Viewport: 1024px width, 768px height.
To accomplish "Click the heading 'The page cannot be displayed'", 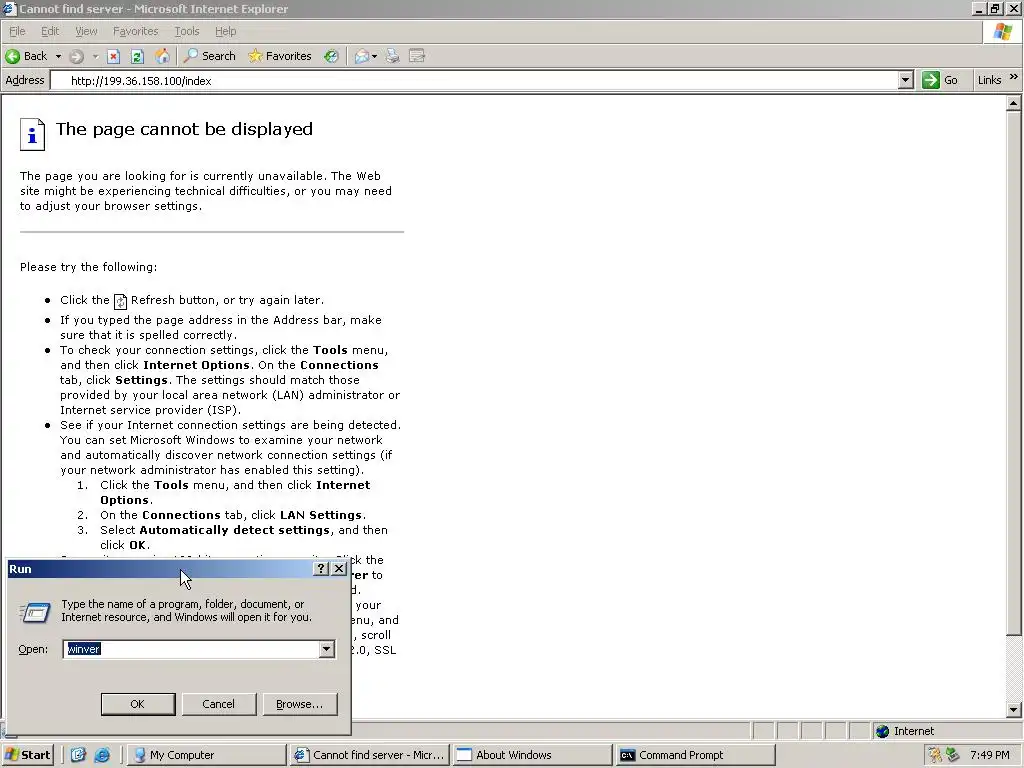I will [x=184, y=129].
